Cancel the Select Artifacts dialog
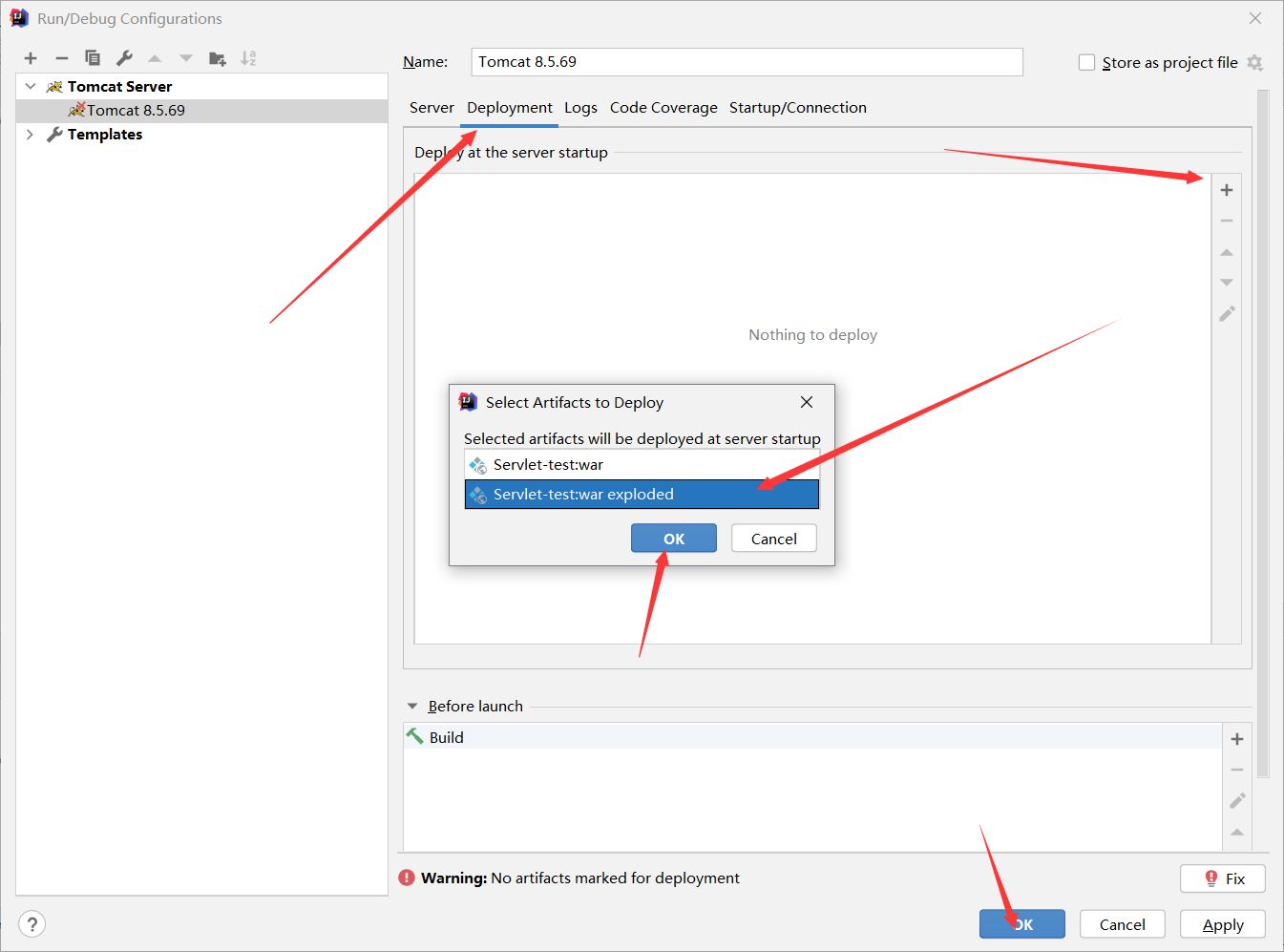1284x952 pixels. [774, 539]
